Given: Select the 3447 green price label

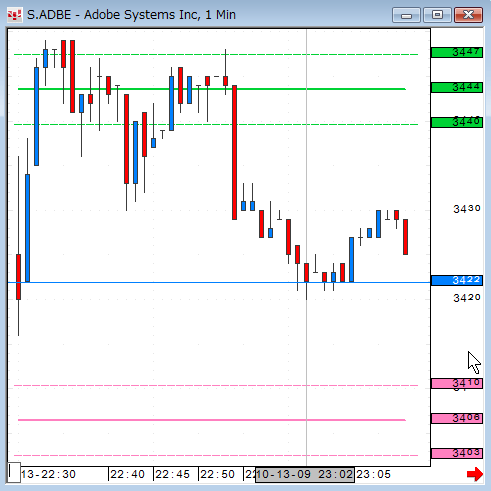Looking at the screenshot, I should tap(457, 52).
